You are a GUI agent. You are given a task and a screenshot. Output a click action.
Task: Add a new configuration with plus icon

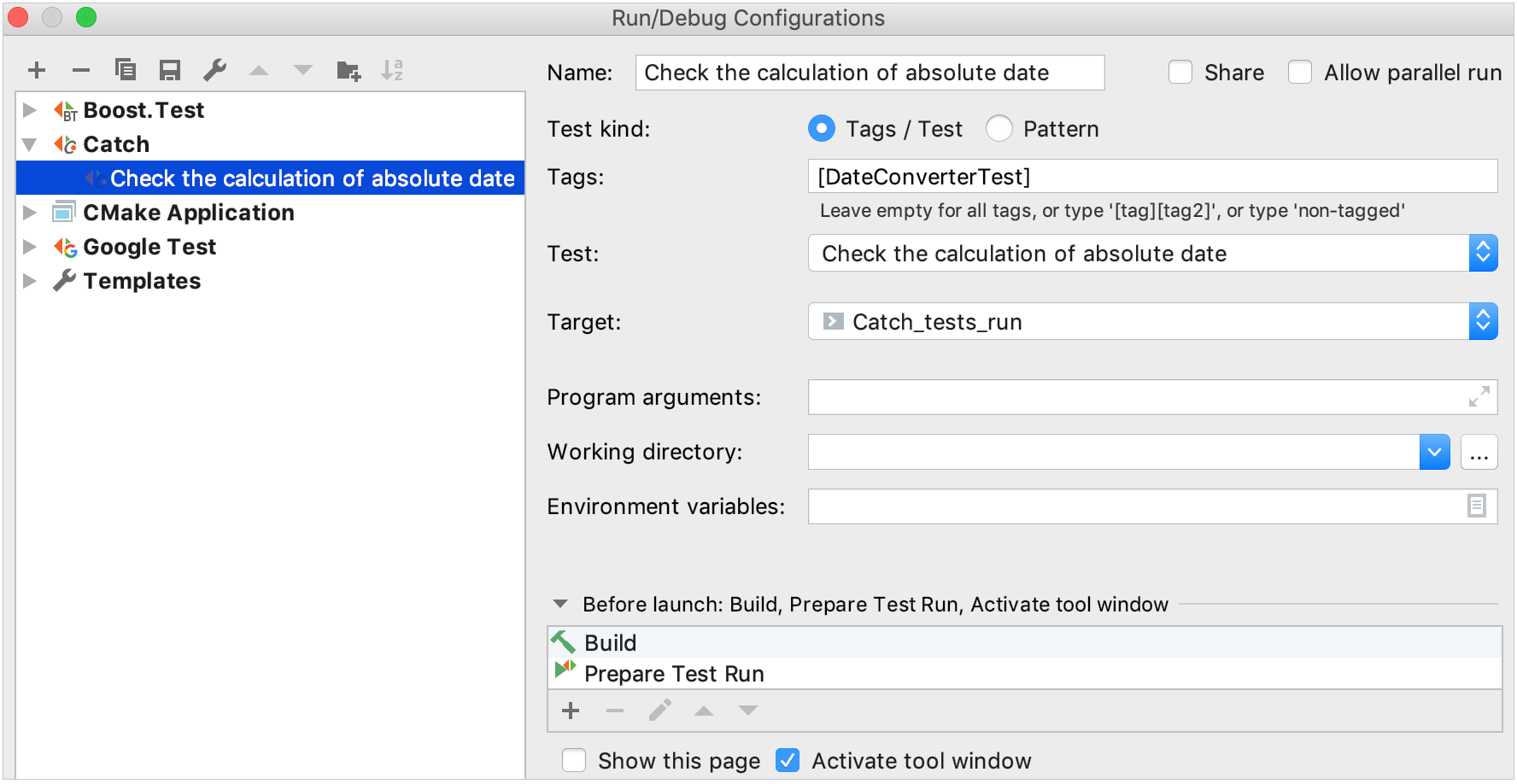[37, 70]
